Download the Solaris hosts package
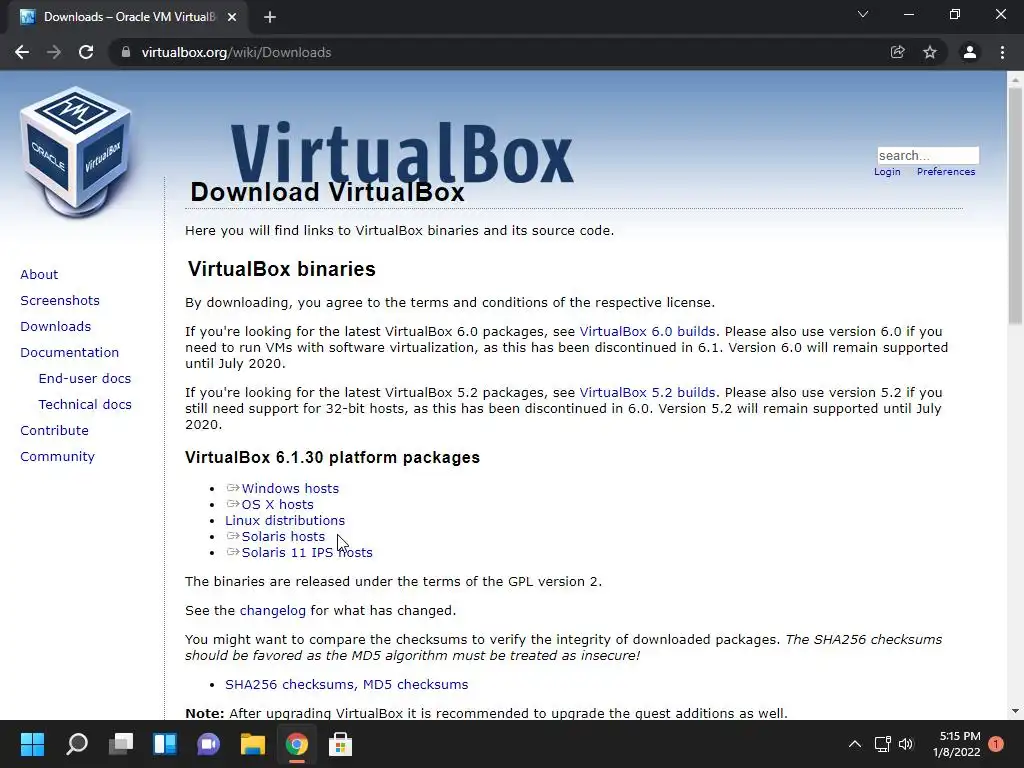 tap(283, 537)
